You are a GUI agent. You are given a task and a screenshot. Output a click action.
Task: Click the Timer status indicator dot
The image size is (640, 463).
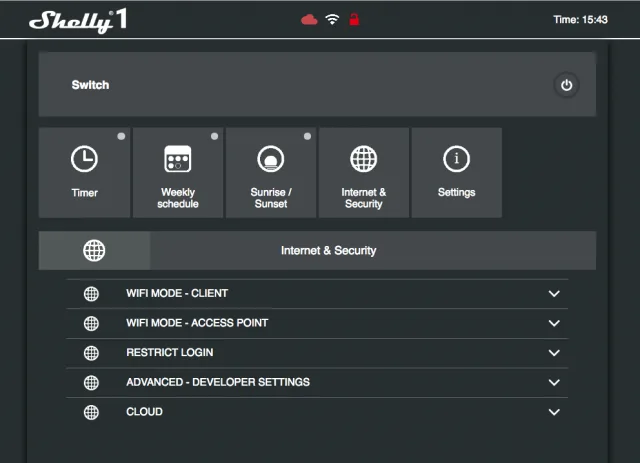coord(121,136)
